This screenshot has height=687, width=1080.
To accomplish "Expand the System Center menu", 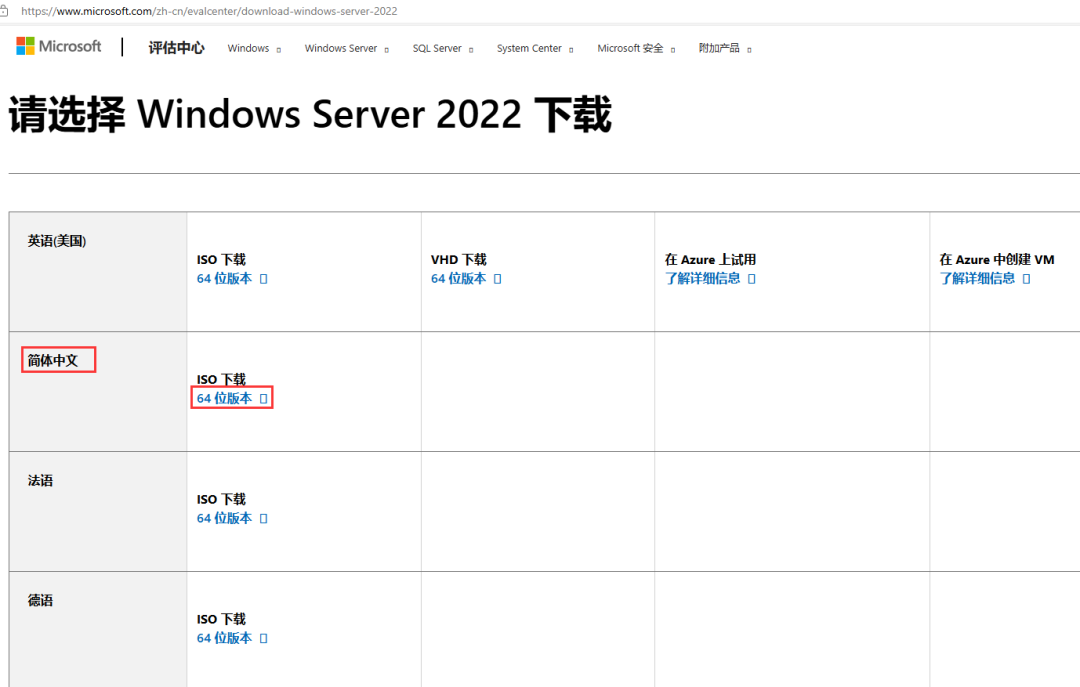I will (534, 48).
